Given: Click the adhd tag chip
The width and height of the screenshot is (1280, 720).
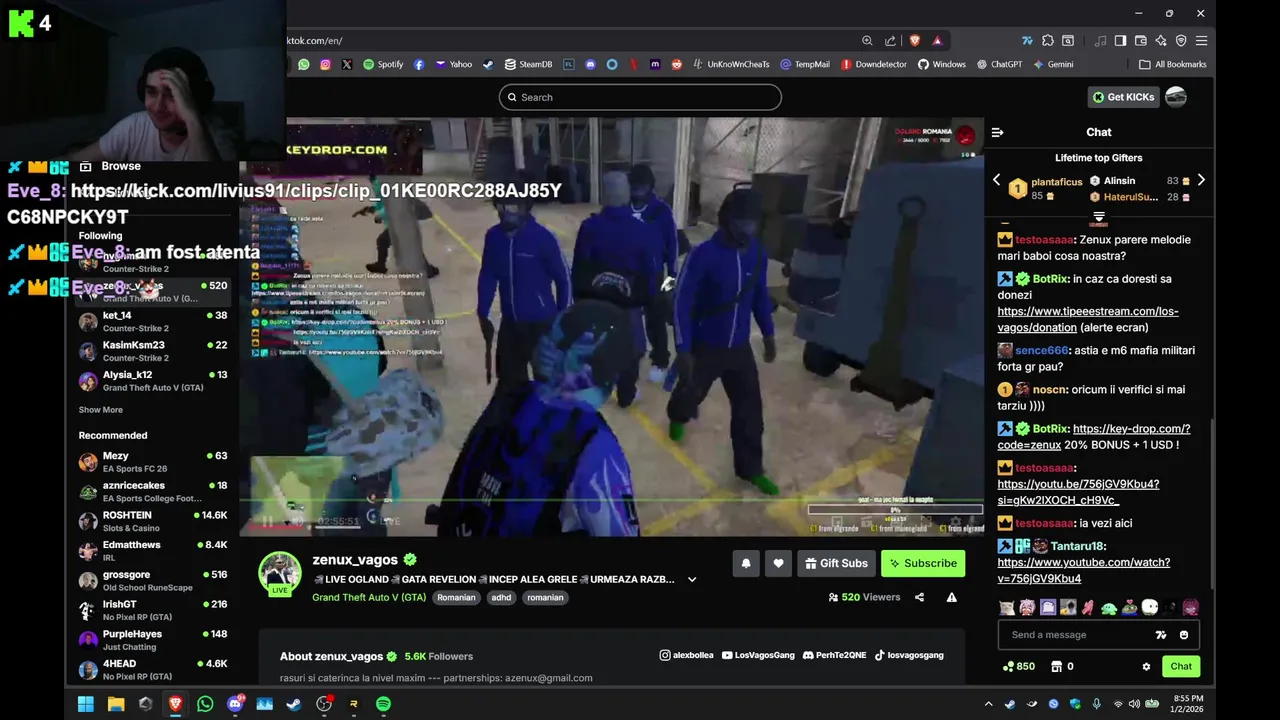Looking at the screenshot, I should pyautogui.click(x=501, y=597).
